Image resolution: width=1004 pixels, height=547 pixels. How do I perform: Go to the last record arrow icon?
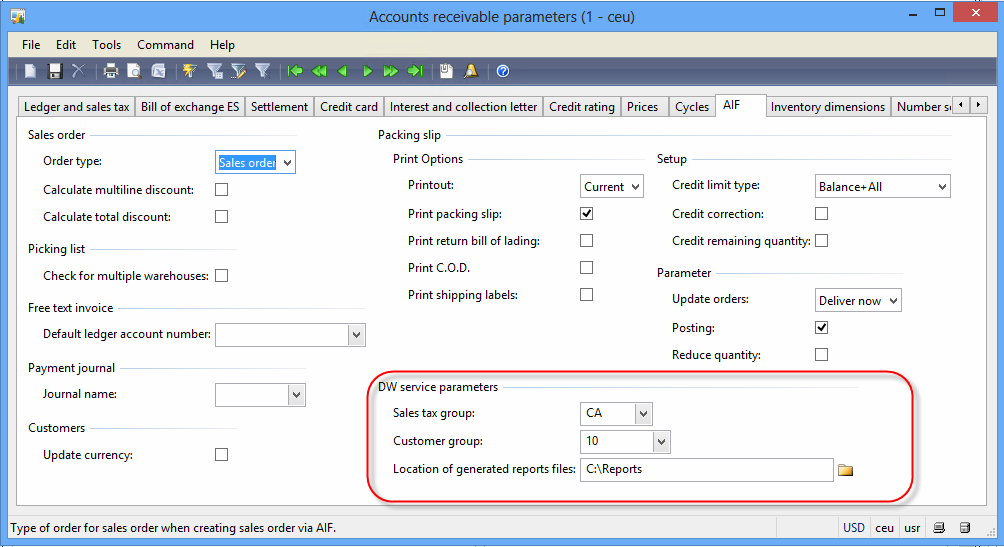[415, 71]
